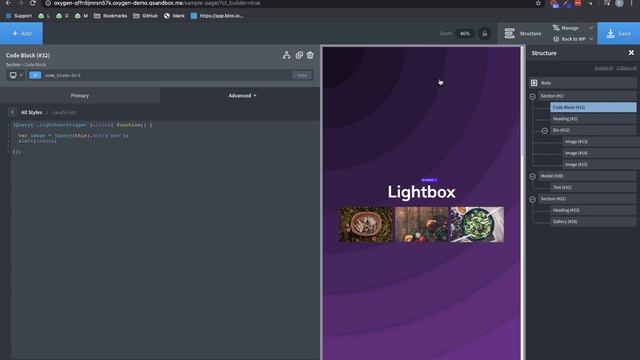Collapse Section (#22) in Structure tree
The image size is (640, 360).
(533, 199)
